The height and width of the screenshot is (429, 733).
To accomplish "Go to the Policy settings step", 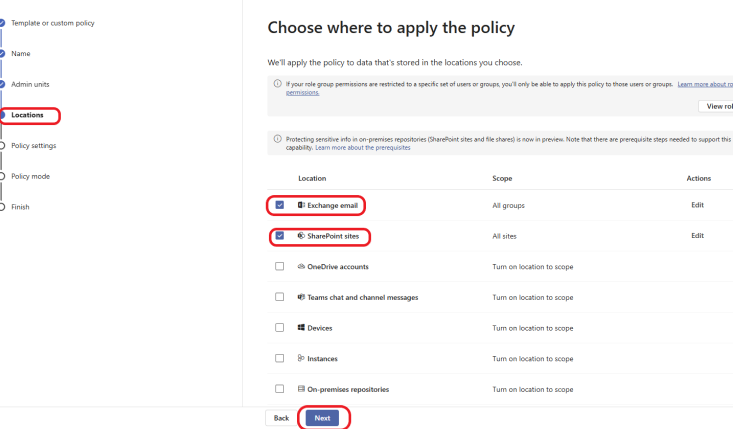I will pos(34,145).
